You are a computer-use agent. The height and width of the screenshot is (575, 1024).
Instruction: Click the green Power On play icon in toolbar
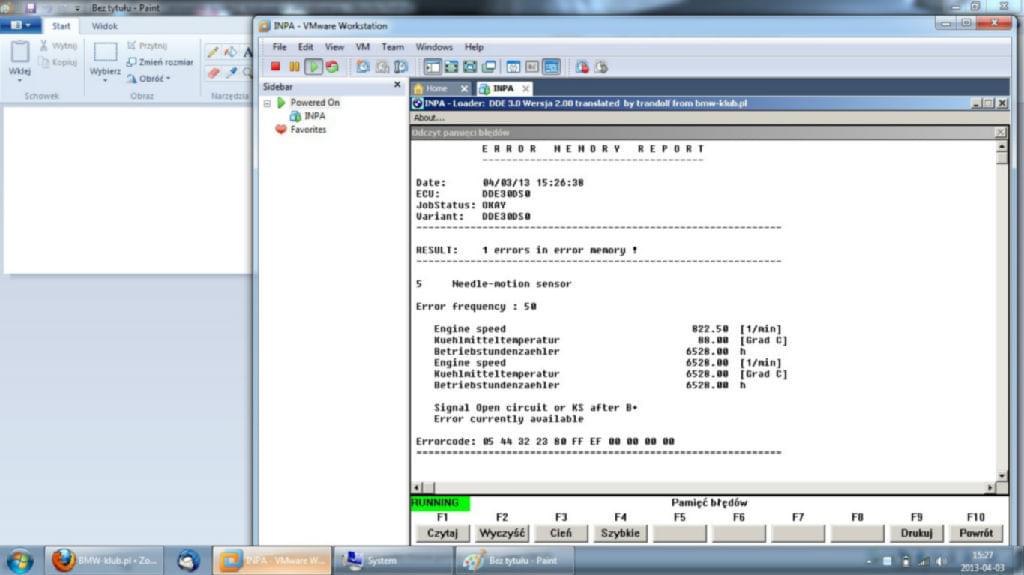[x=313, y=67]
